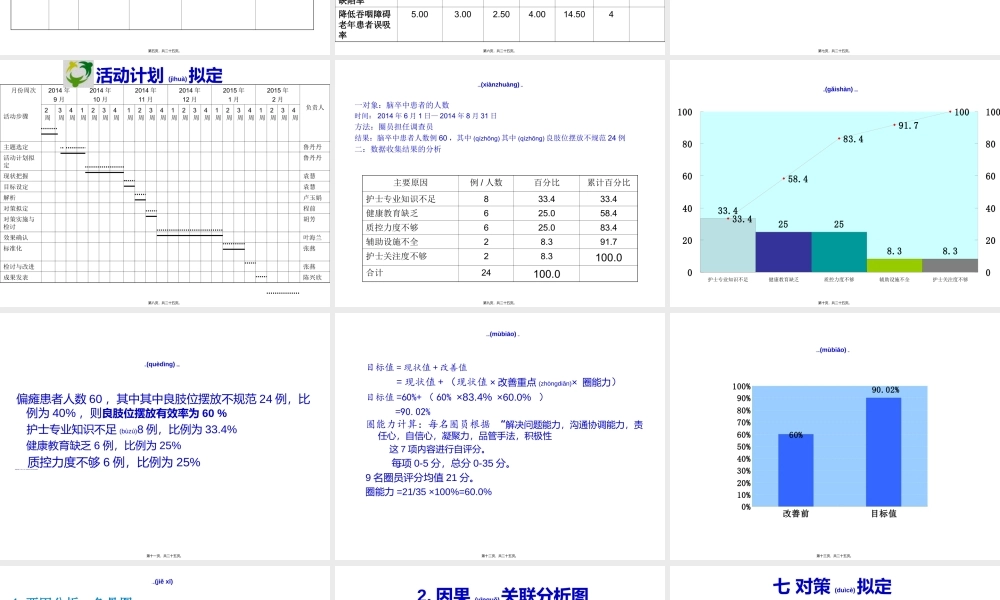Click the line '方法：圈员担任调查员'
The height and width of the screenshot is (600, 1000).
[393, 127]
